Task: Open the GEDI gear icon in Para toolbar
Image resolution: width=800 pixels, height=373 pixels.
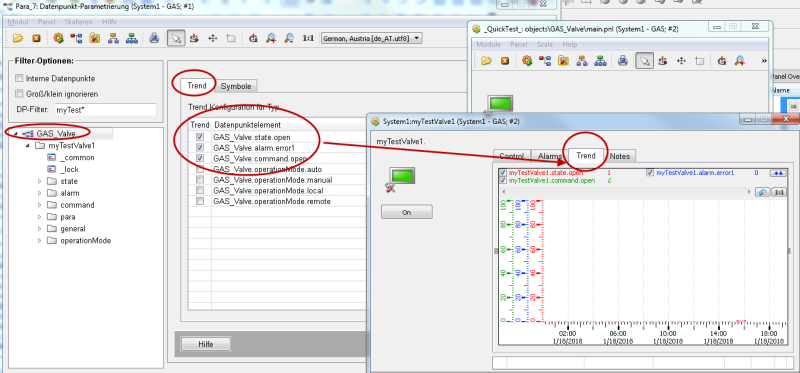Action: coord(58,38)
